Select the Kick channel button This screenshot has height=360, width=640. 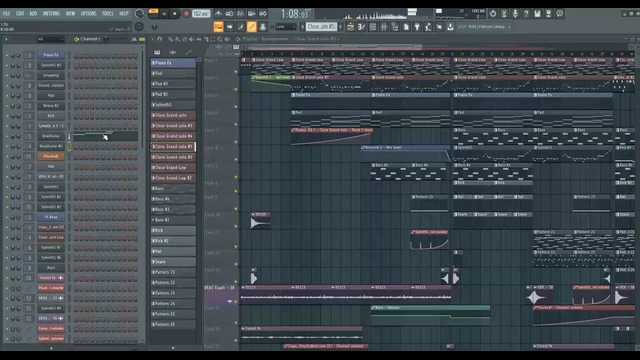[51, 116]
